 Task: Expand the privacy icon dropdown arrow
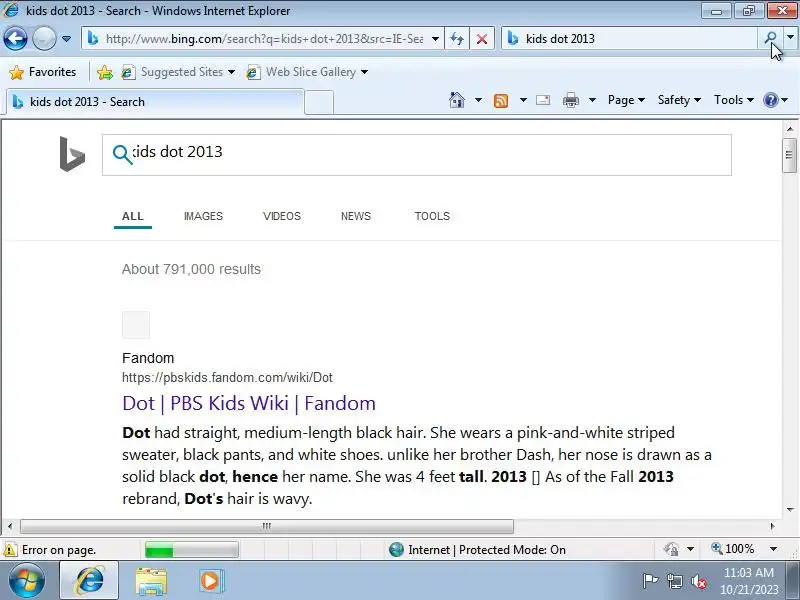tap(690, 549)
